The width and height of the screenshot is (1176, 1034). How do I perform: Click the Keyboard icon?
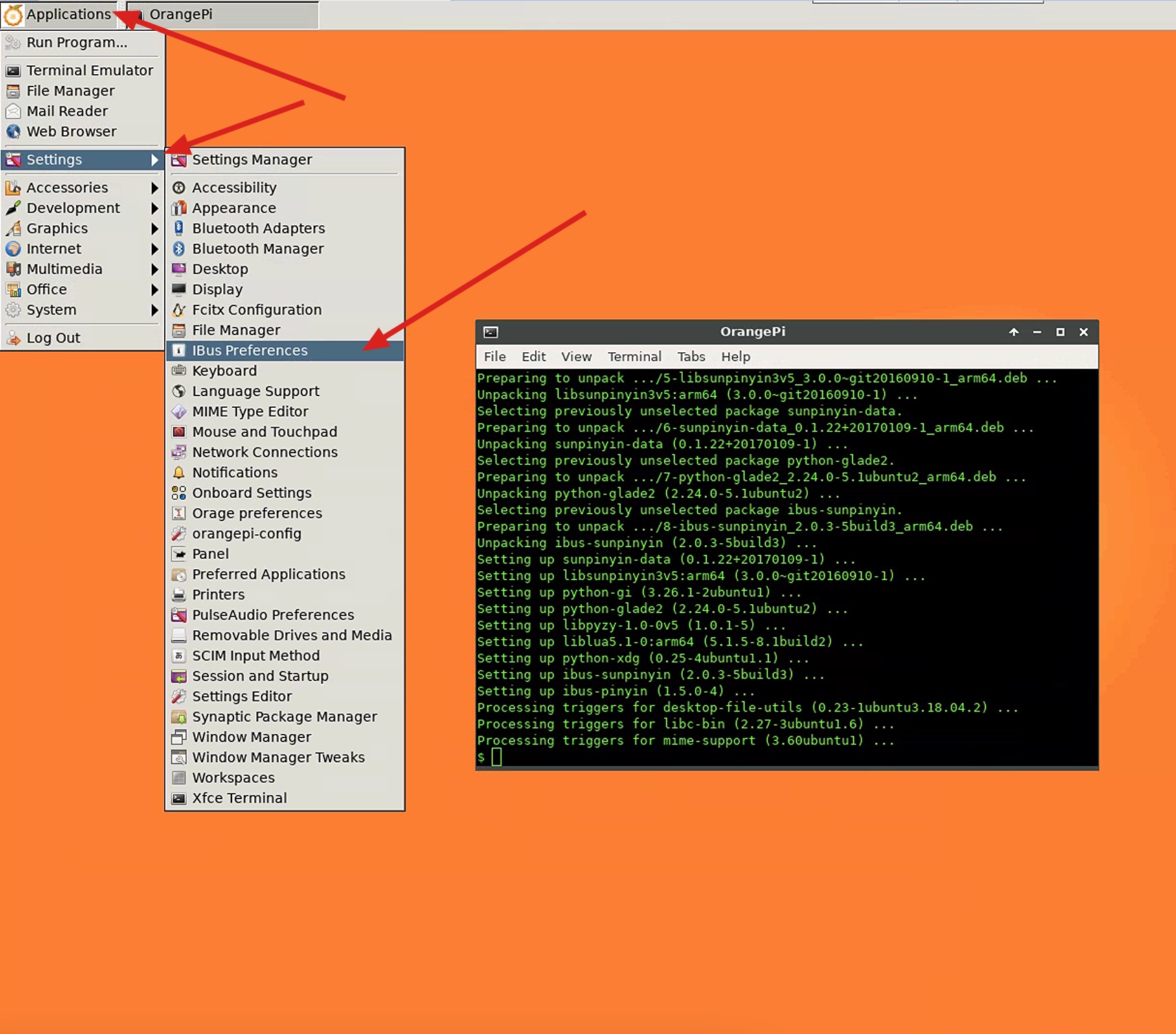point(179,371)
